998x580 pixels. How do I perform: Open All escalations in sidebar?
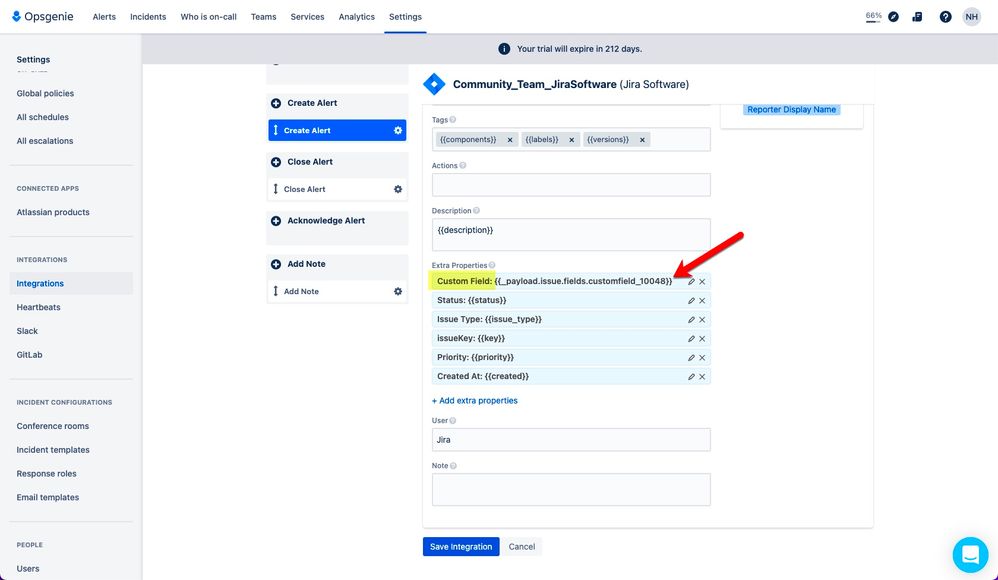(x=45, y=141)
